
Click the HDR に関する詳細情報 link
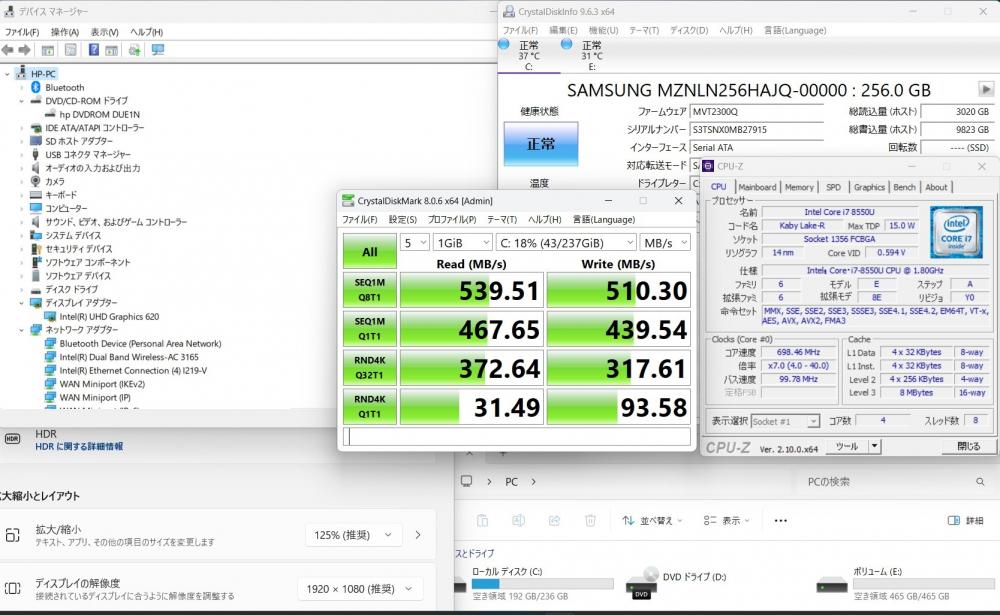point(79,447)
